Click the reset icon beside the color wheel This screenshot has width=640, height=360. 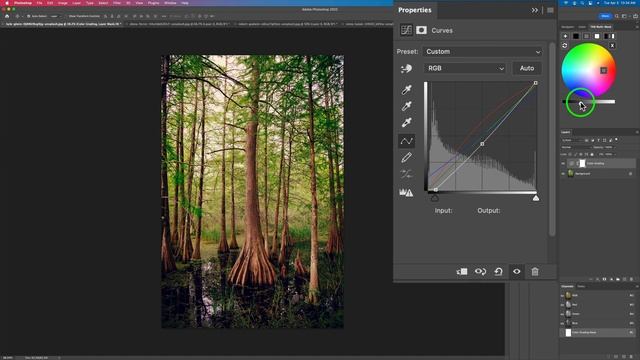click(565, 46)
